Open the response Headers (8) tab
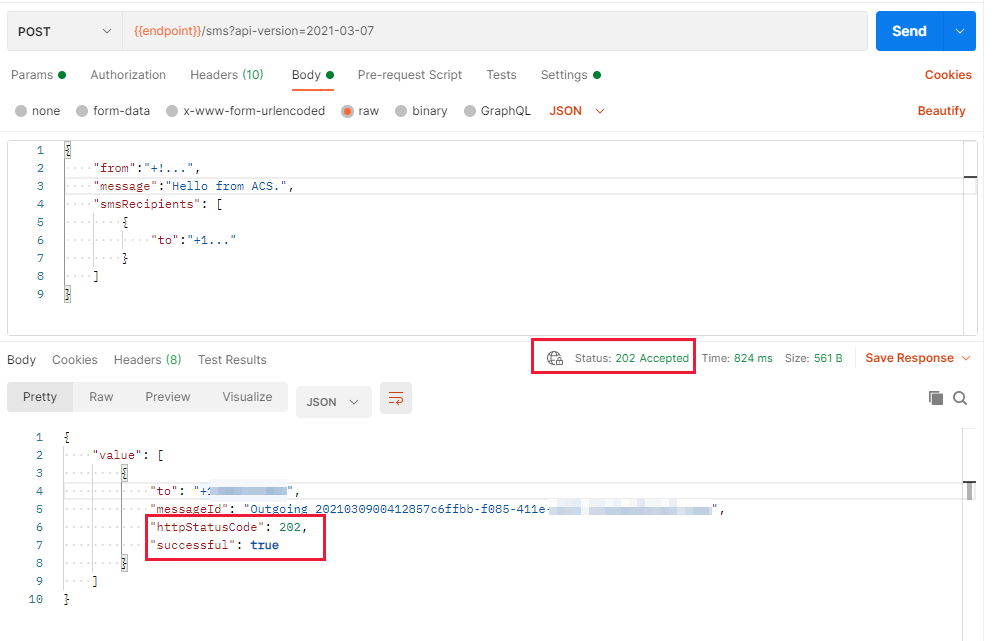Viewport: 999px width, 641px height. click(147, 359)
